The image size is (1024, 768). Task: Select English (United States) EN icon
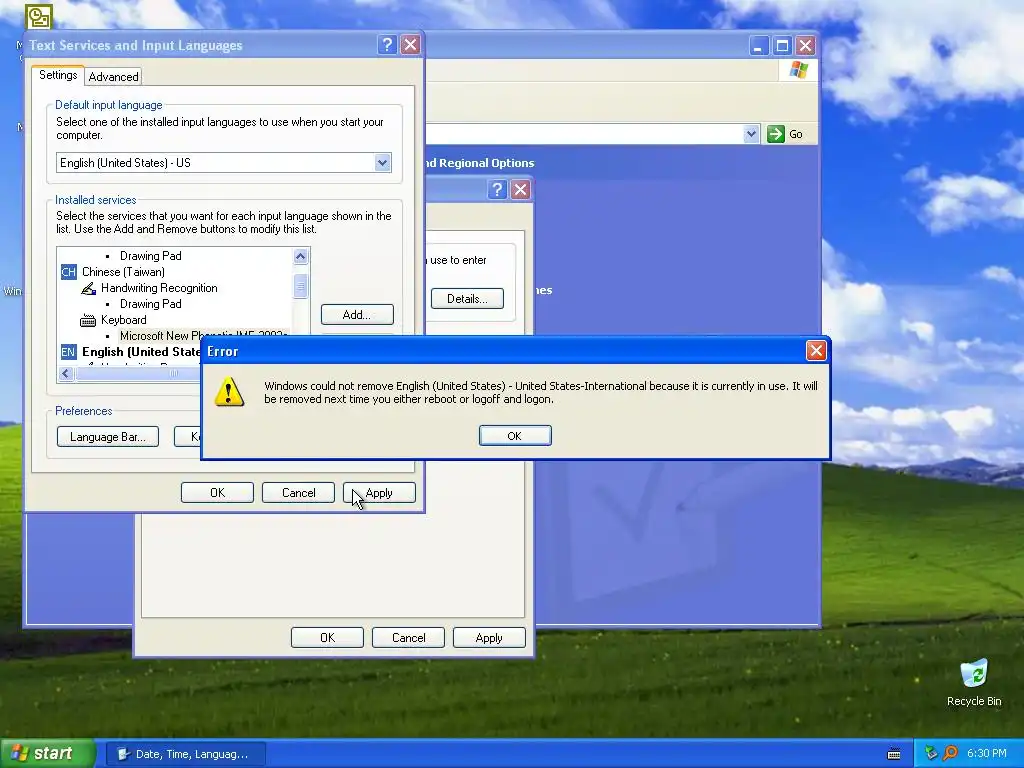point(69,352)
